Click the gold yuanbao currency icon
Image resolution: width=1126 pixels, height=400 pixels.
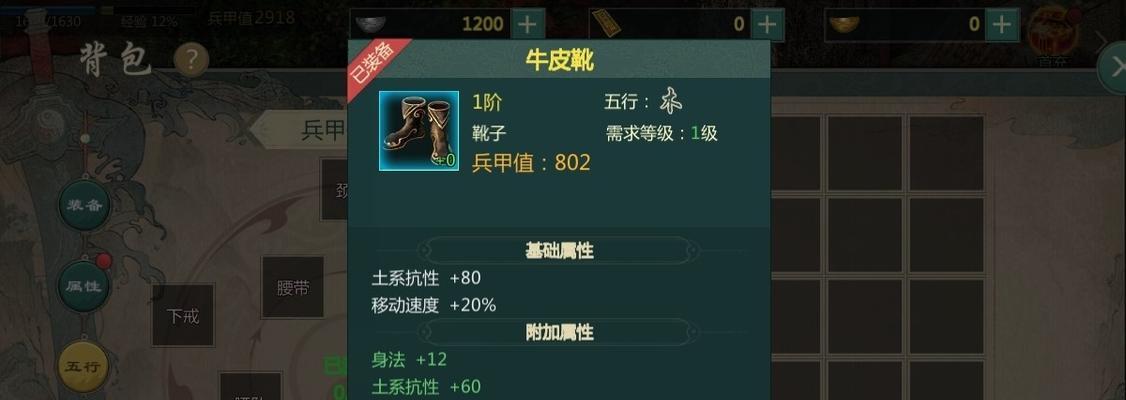pos(844,24)
